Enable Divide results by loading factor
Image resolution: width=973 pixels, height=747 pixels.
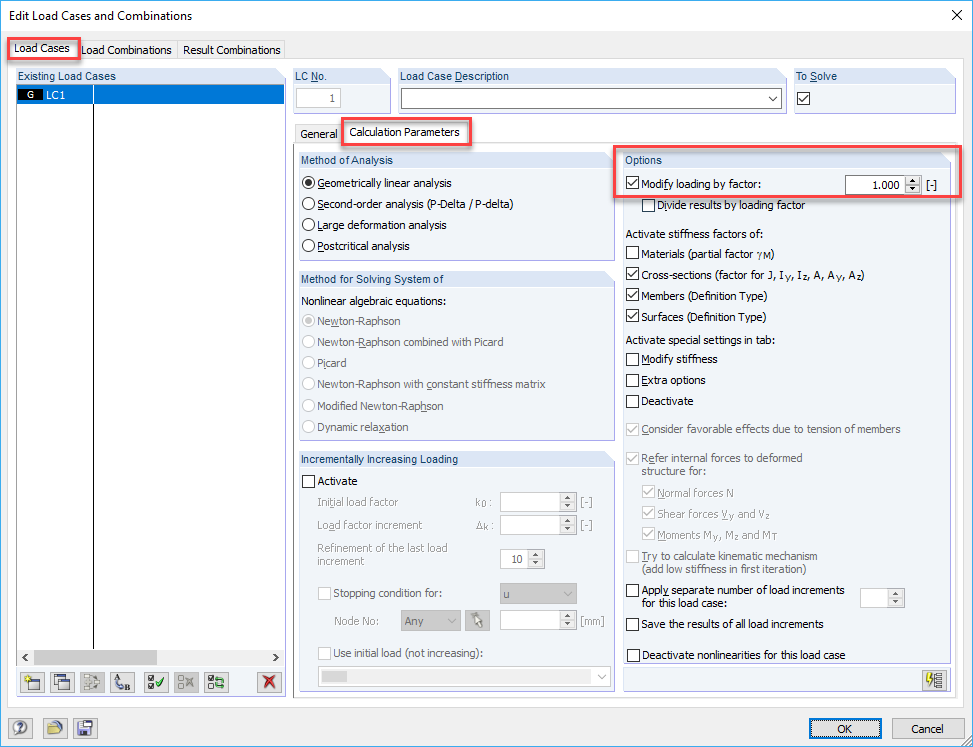point(648,205)
